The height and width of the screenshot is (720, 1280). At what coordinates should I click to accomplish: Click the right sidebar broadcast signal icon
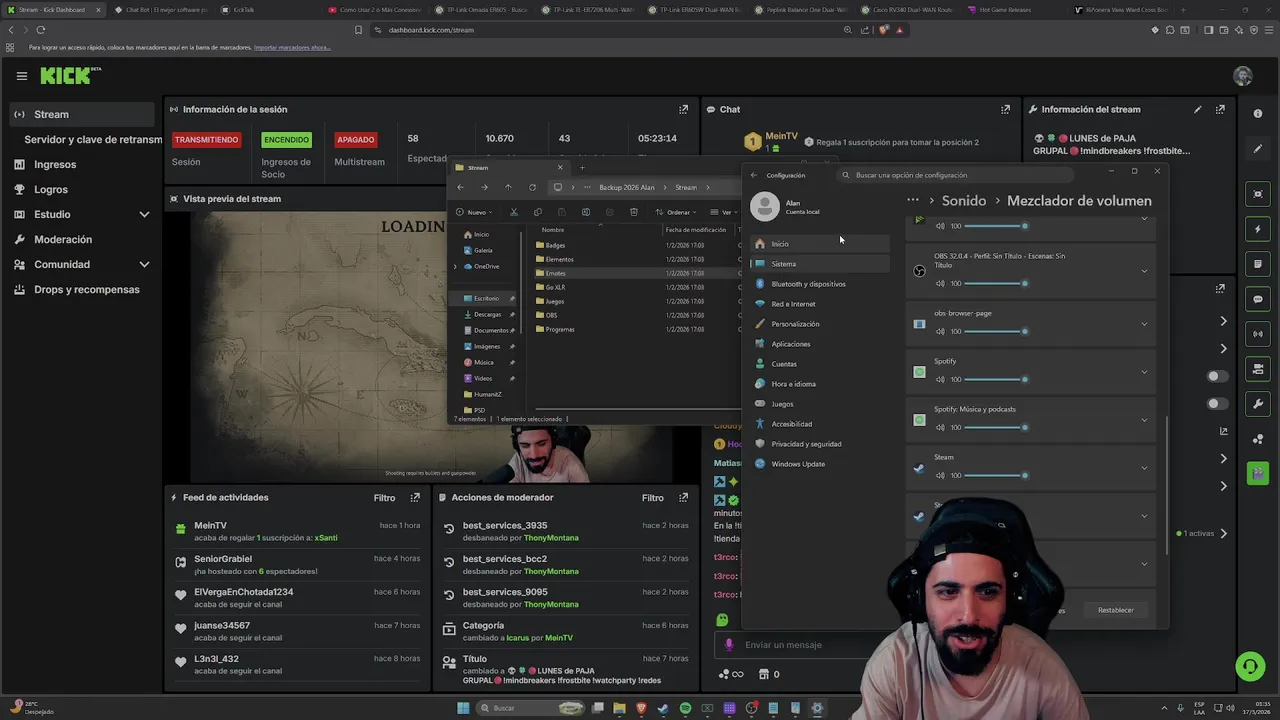[x=1258, y=334]
